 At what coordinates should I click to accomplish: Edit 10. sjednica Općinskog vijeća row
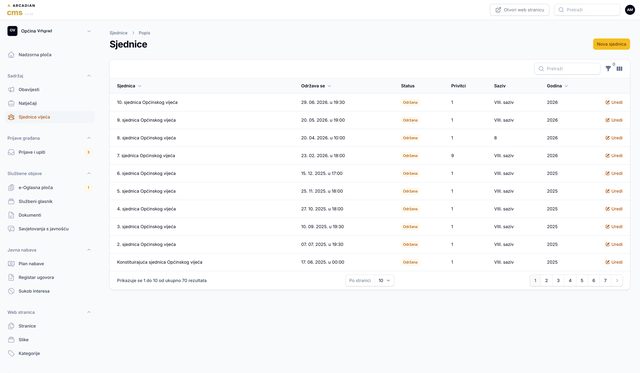(614, 102)
